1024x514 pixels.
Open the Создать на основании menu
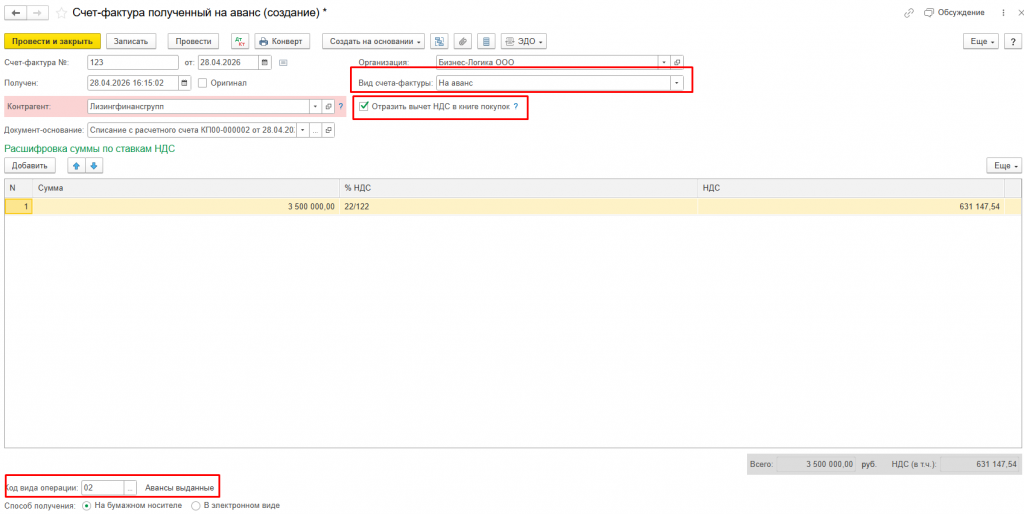point(374,41)
